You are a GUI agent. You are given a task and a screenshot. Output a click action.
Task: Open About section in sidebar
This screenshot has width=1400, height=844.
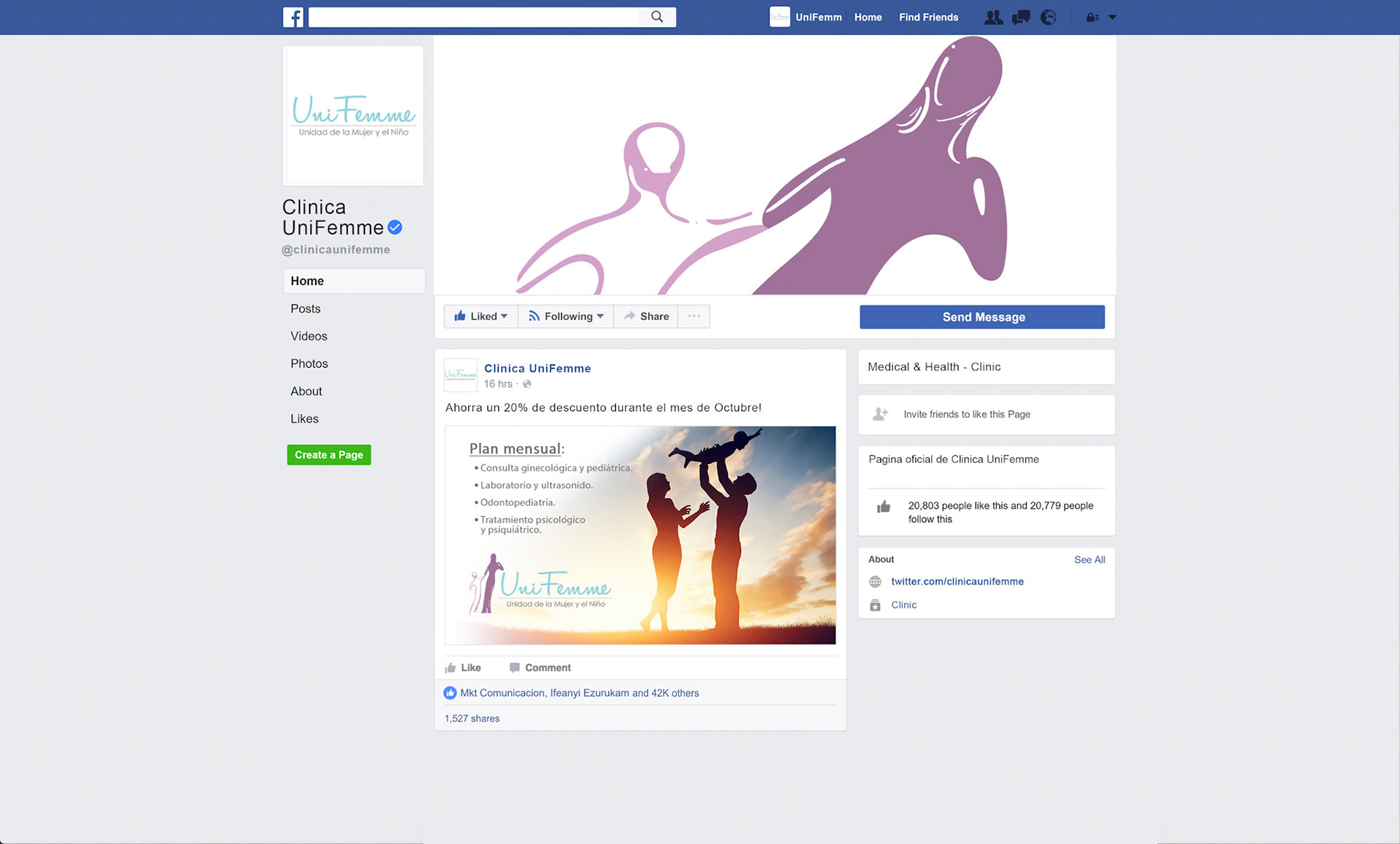tap(306, 391)
